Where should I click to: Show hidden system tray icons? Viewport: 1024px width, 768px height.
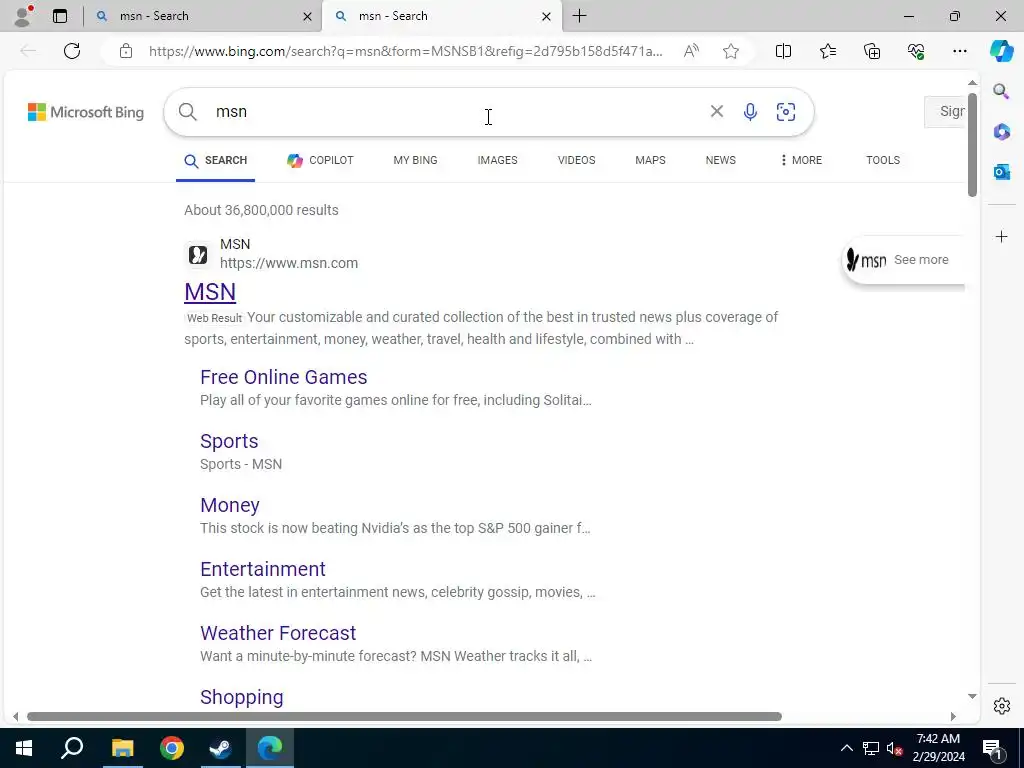[x=846, y=748]
